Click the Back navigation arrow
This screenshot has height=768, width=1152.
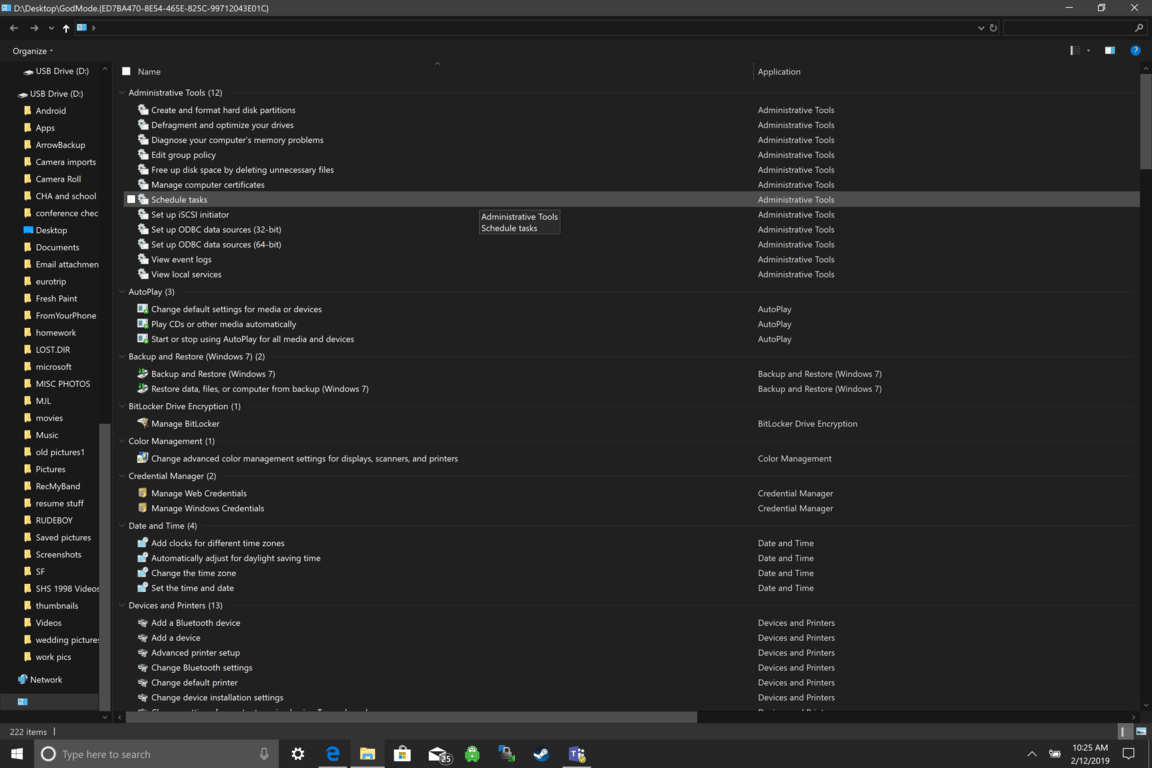14,28
